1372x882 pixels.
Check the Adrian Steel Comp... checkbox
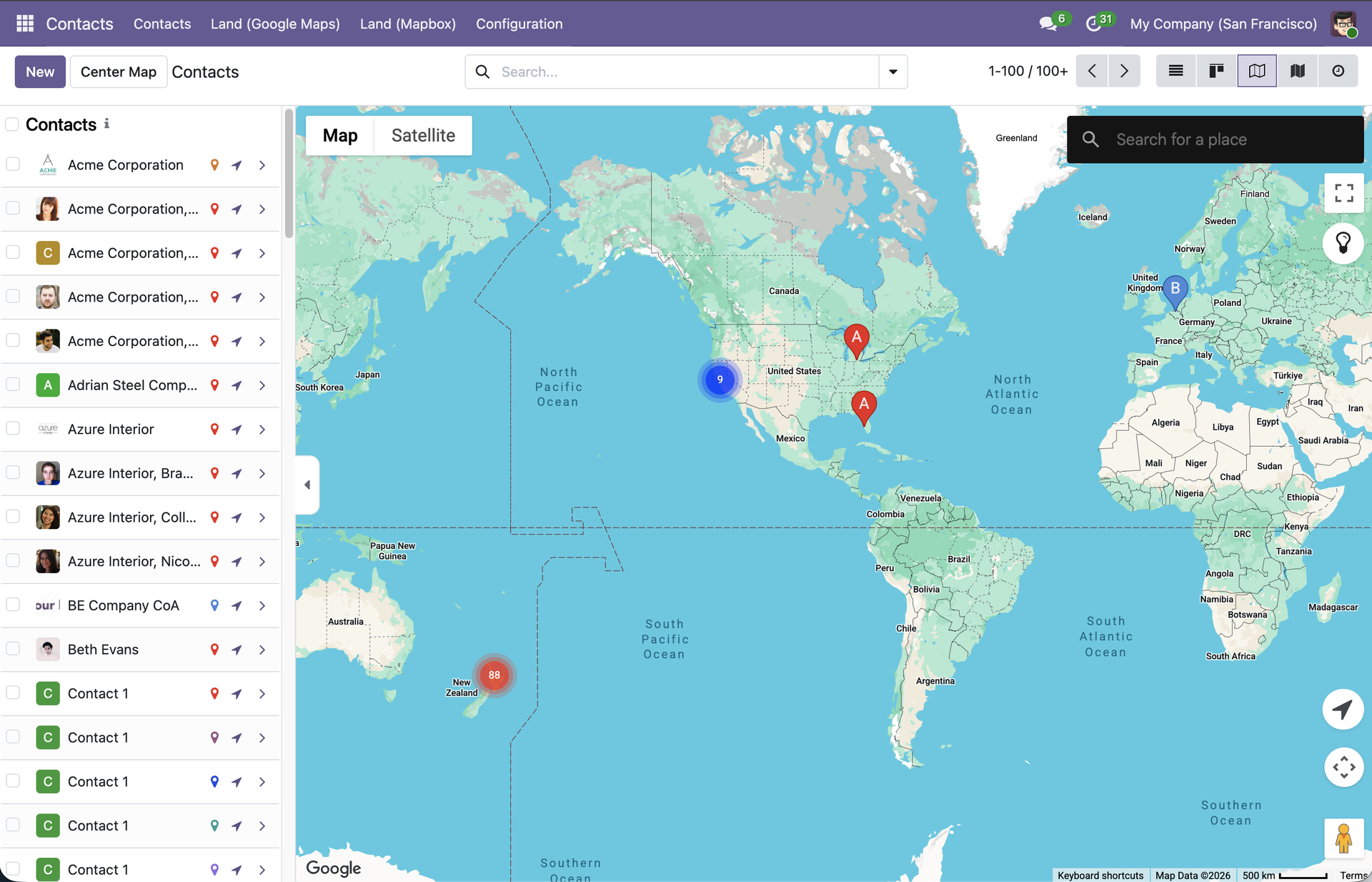[x=13, y=385]
